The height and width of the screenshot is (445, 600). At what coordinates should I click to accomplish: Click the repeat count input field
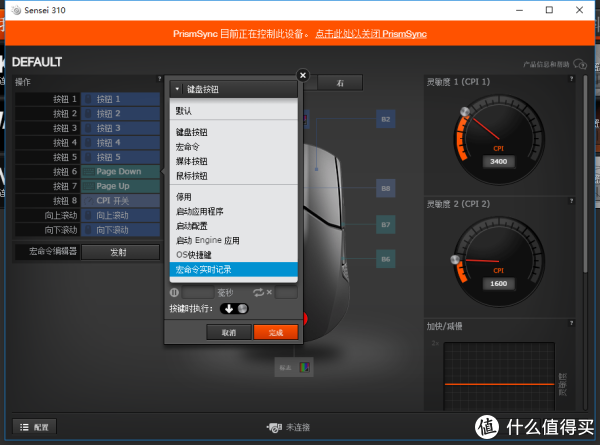click(x=286, y=293)
